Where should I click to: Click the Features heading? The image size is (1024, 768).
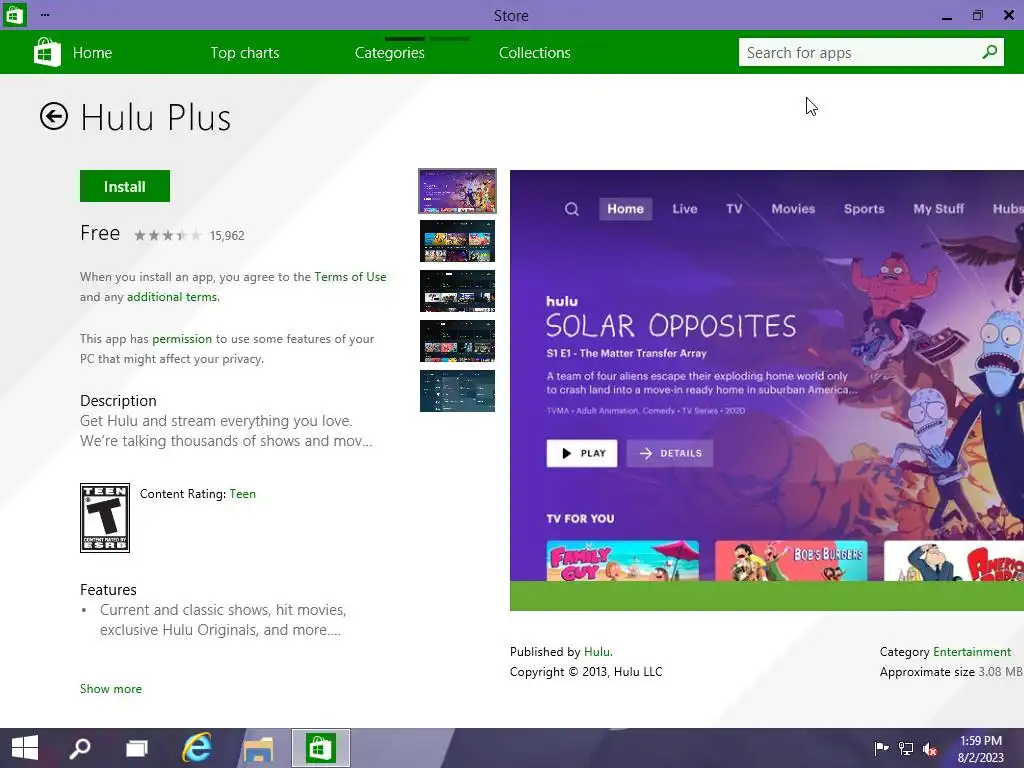click(108, 590)
